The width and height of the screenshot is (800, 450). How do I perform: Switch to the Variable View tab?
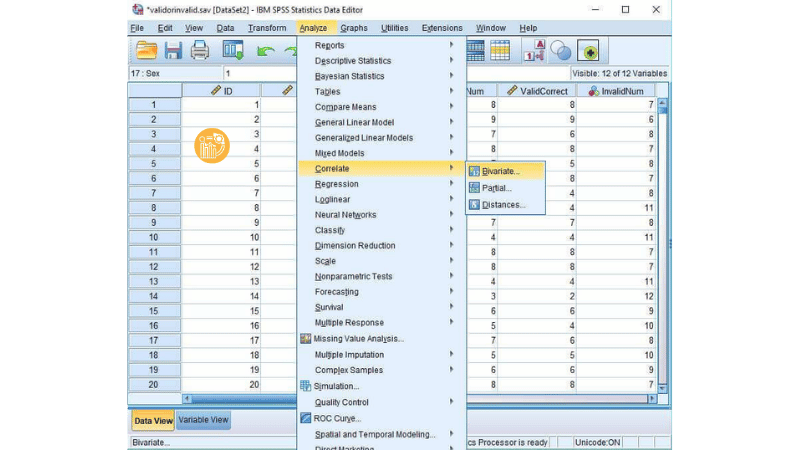point(203,420)
